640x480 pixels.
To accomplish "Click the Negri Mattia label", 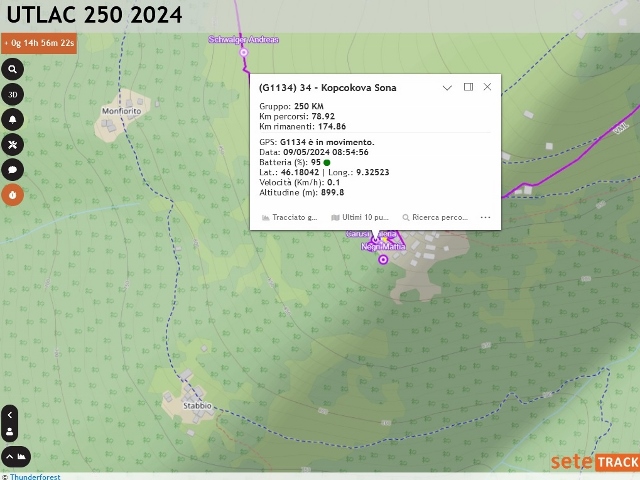I will point(383,247).
